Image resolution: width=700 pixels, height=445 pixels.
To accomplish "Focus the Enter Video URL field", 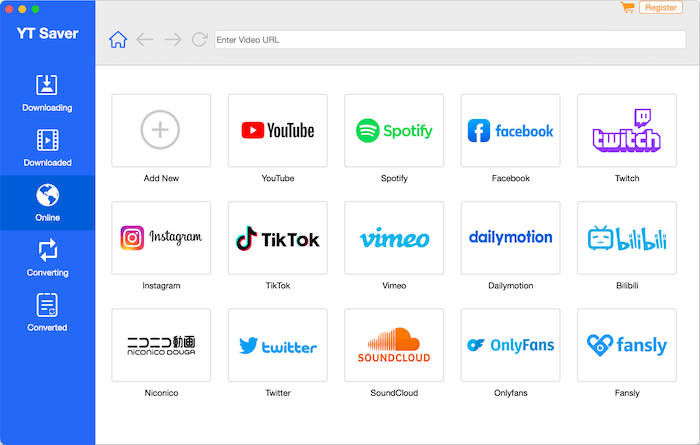I will [x=450, y=40].
